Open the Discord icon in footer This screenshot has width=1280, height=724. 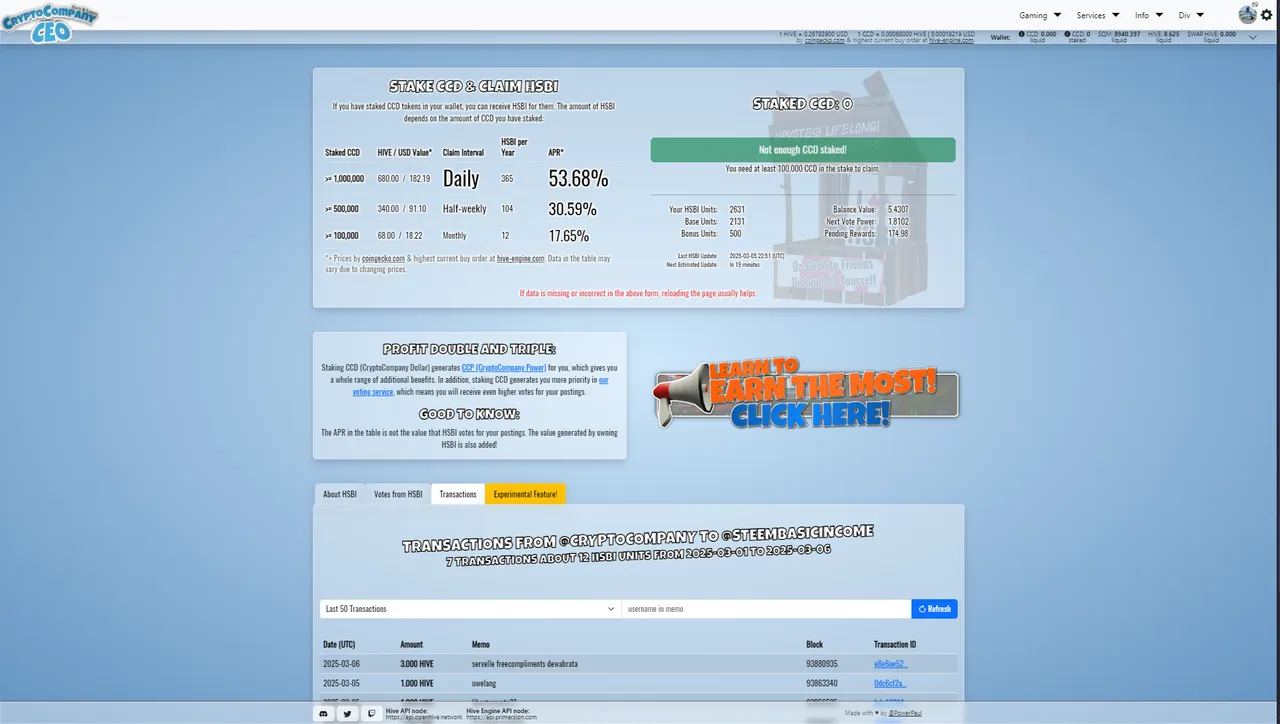point(323,714)
